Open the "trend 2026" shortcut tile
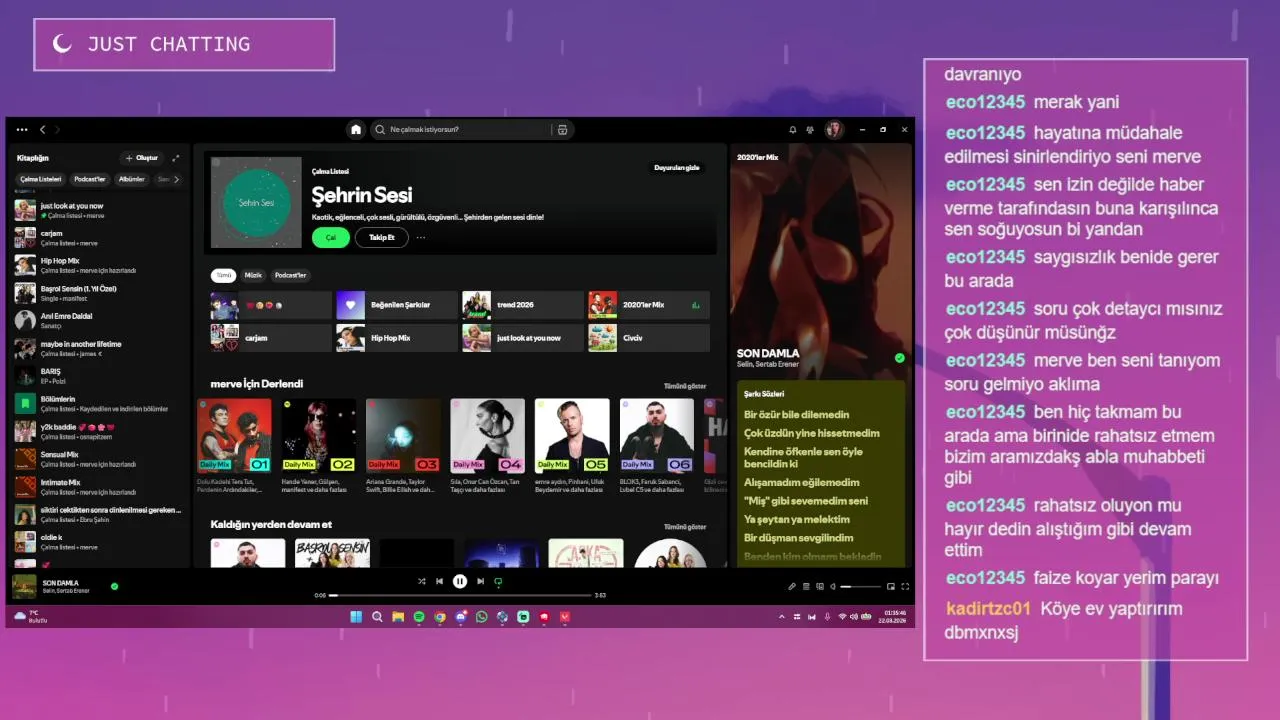1280x720 pixels. tap(523, 305)
